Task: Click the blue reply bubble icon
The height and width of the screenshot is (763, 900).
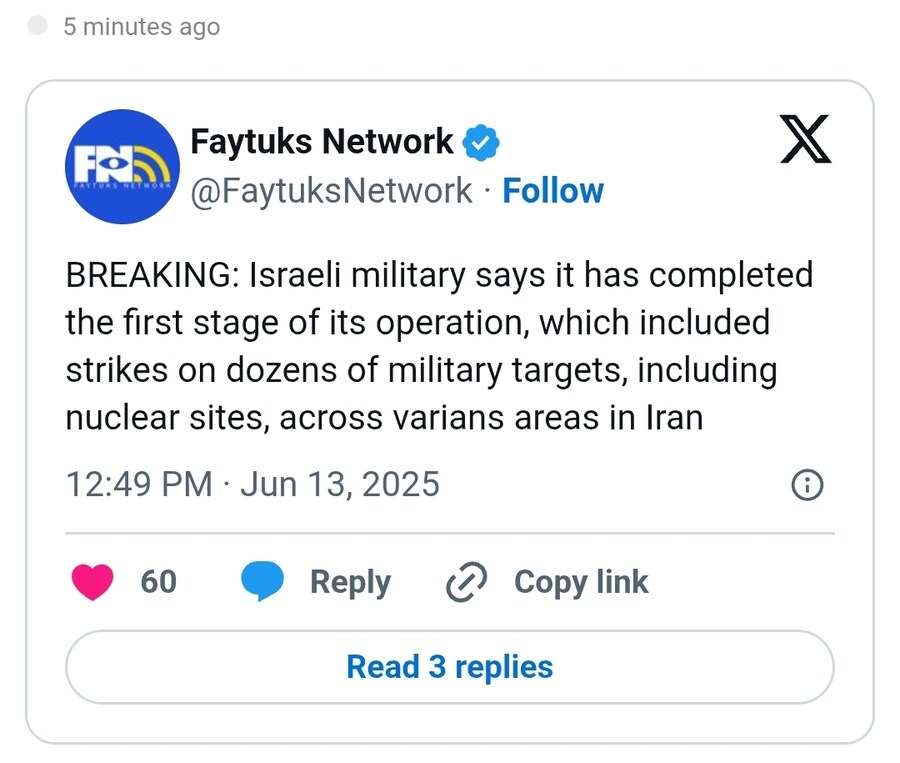Action: tap(262, 581)
